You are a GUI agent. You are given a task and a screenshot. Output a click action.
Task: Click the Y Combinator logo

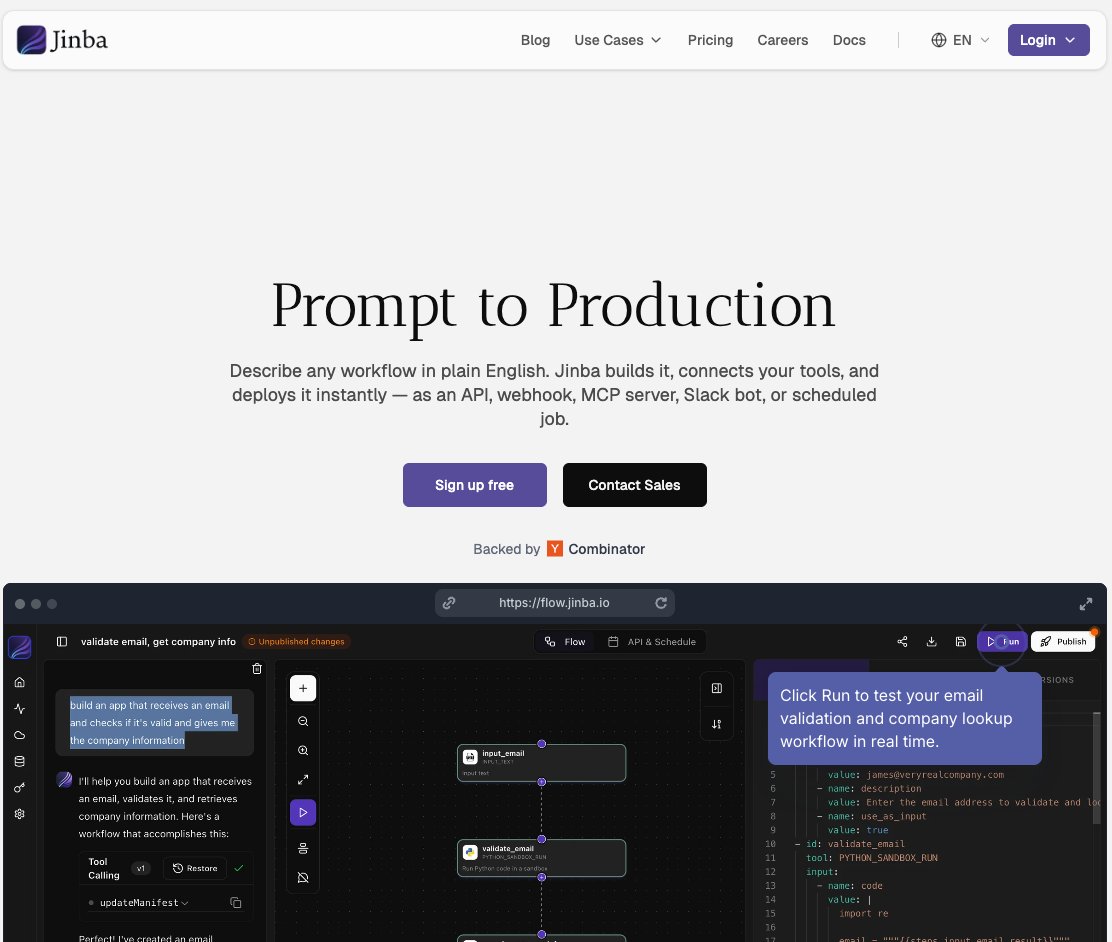tap(555, 549)
